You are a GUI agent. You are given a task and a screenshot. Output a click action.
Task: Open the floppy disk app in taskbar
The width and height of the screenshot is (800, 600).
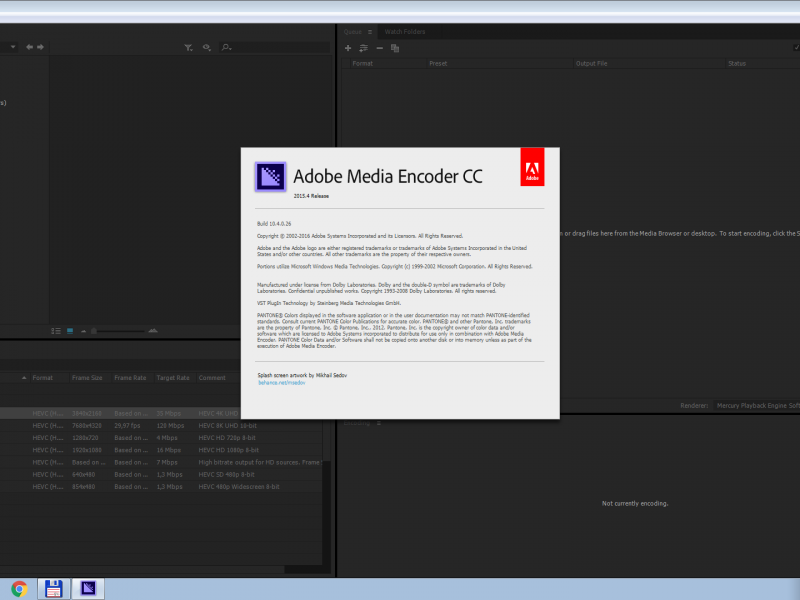(54, 589)
